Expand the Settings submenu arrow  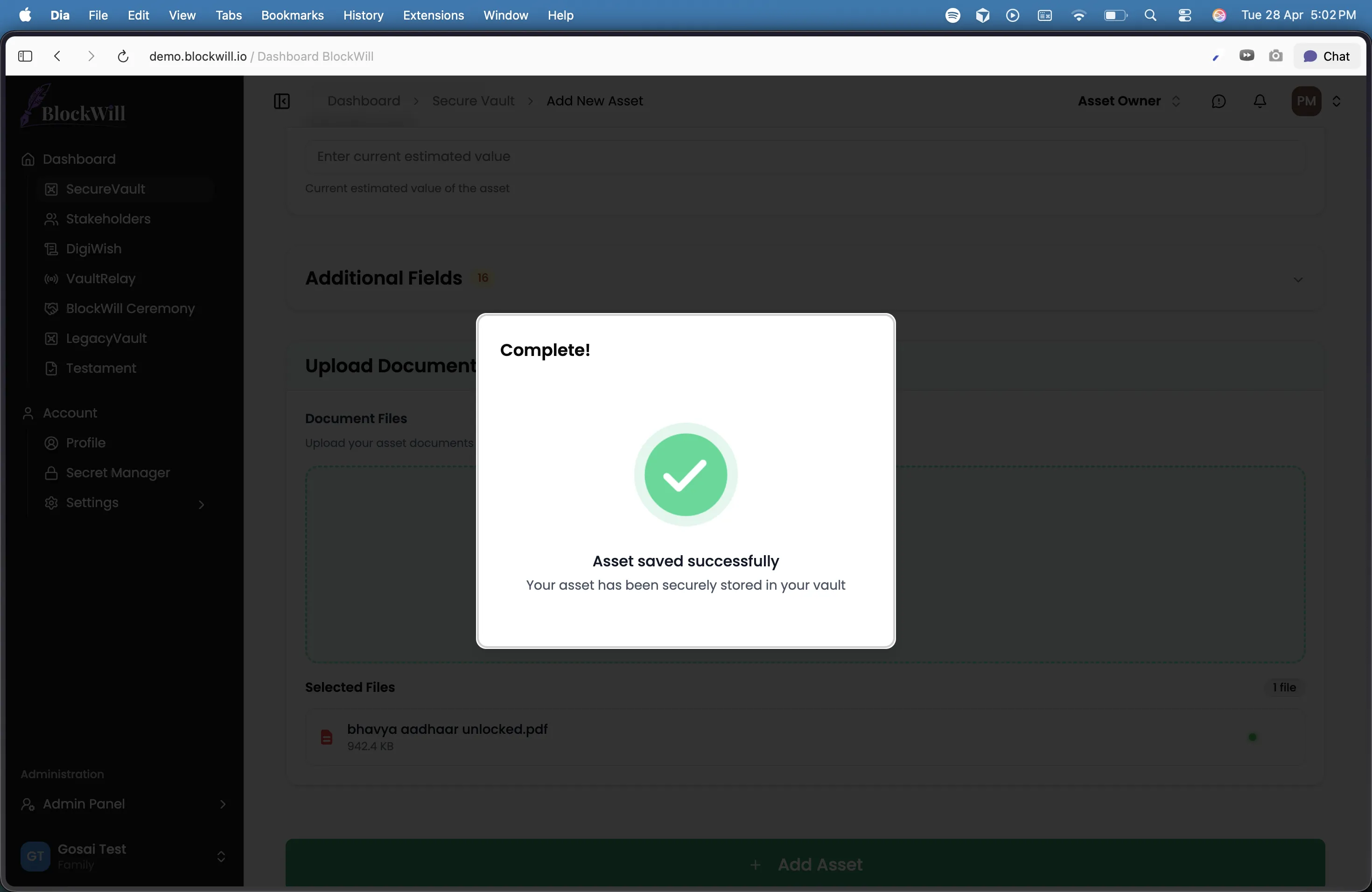tap(201, 504)
